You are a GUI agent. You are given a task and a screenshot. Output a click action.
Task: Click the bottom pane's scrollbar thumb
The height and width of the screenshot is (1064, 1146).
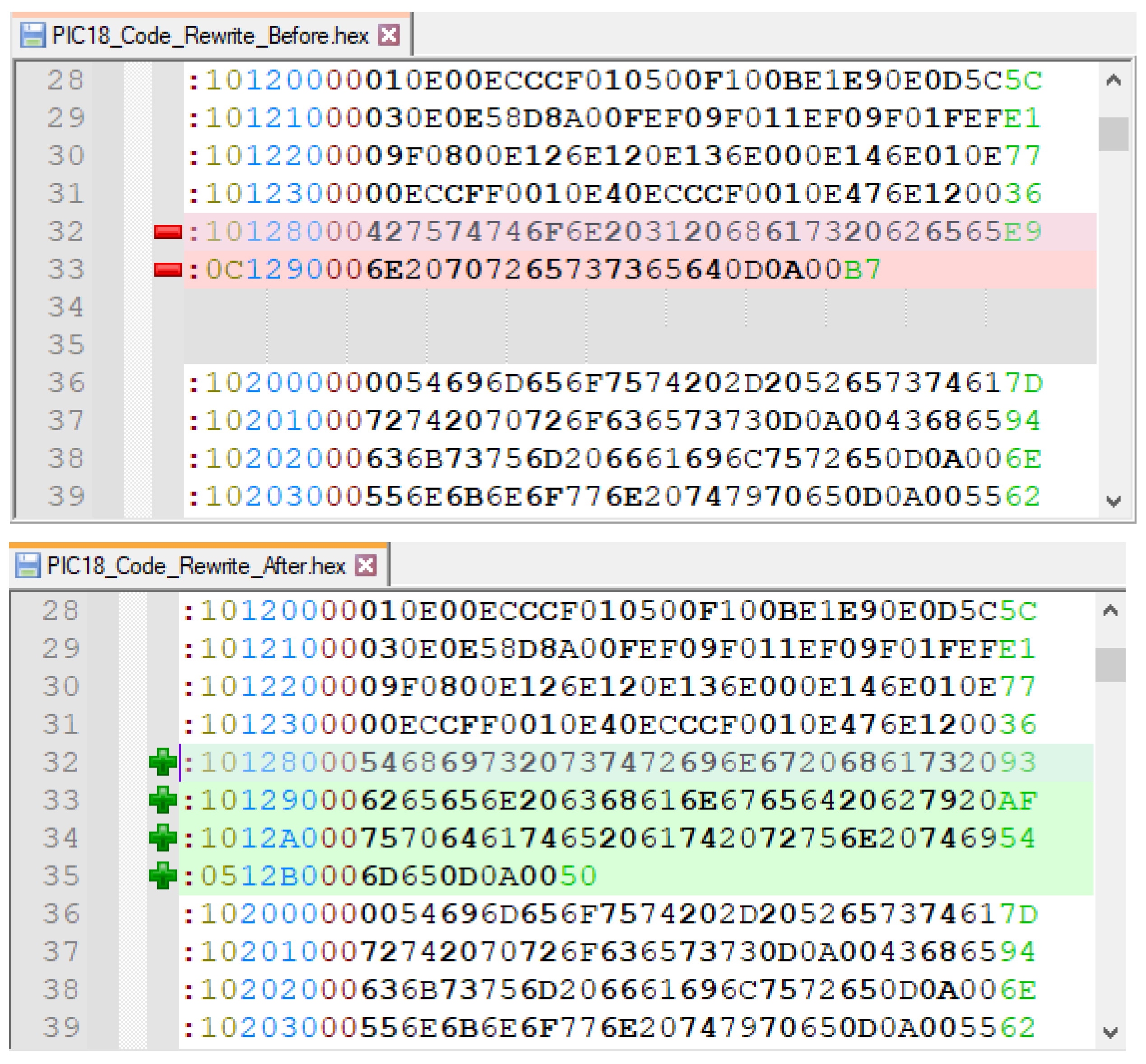(1110, 665)
